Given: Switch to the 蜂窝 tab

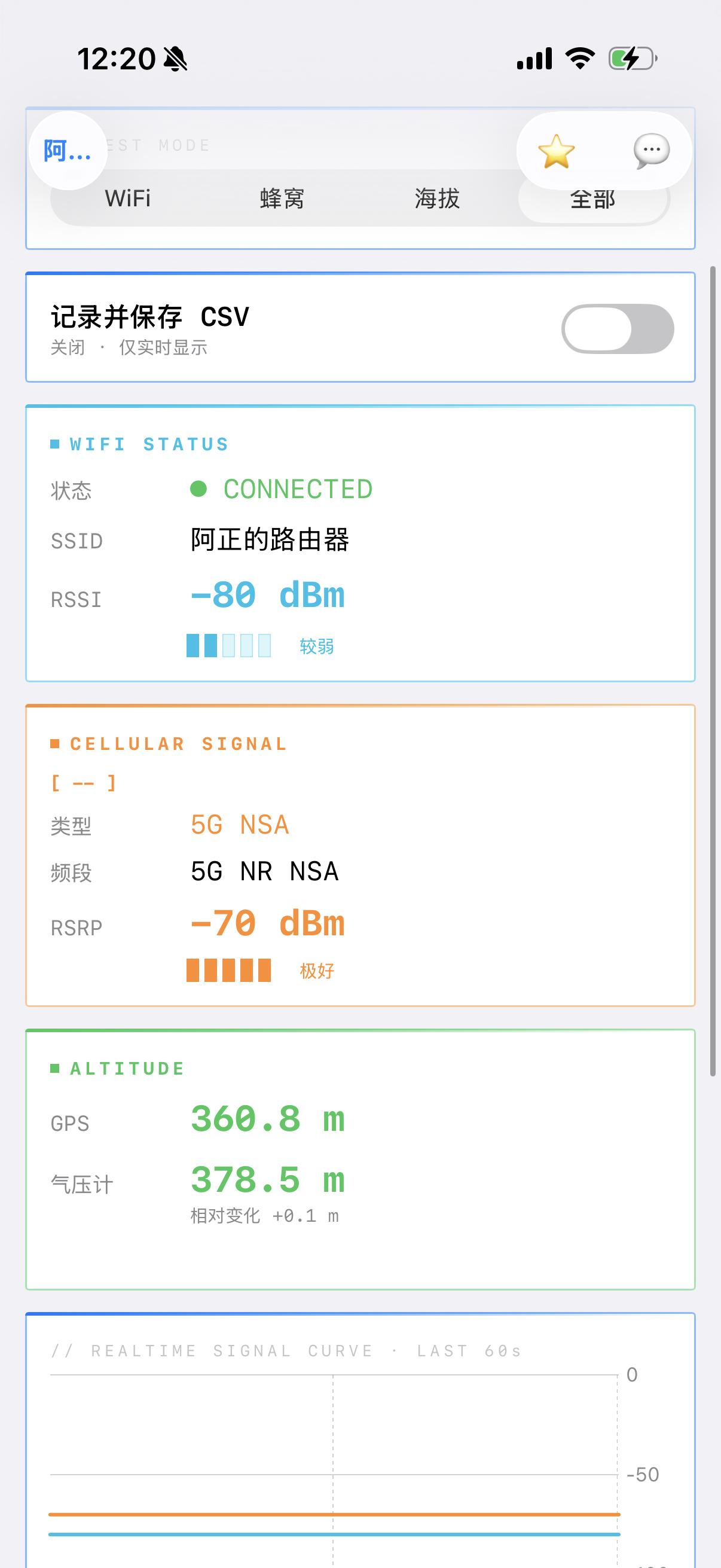Looking at the screenshot, I should pos(281,199).
